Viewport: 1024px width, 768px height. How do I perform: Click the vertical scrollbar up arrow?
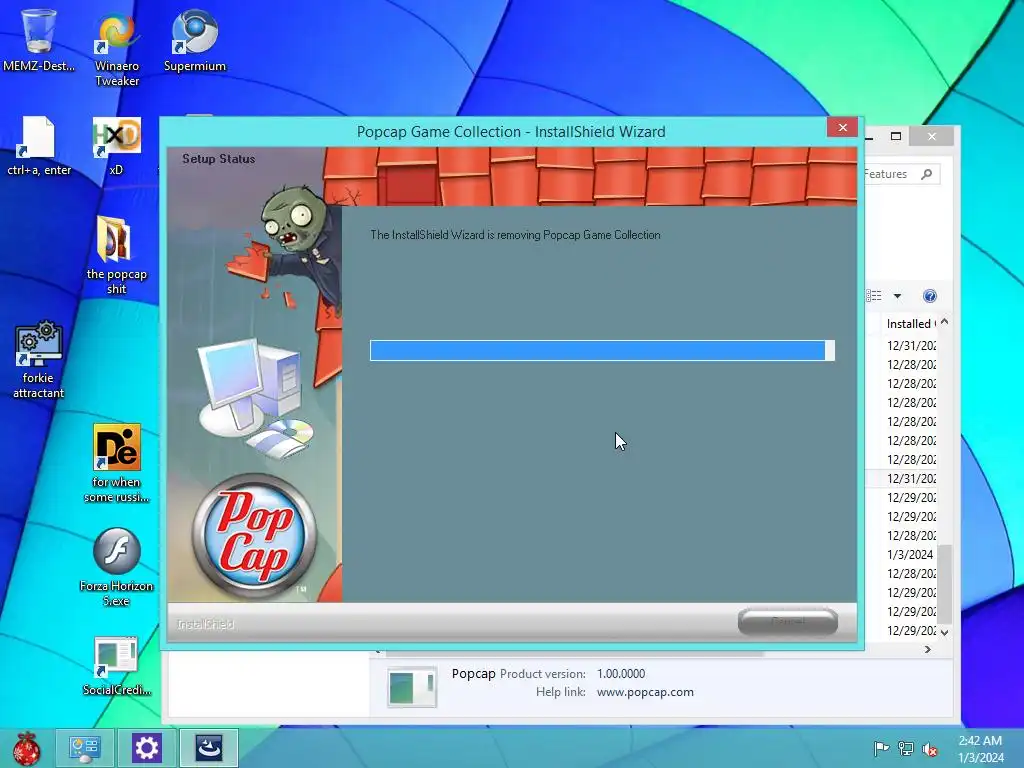click(x=944, y=322)
